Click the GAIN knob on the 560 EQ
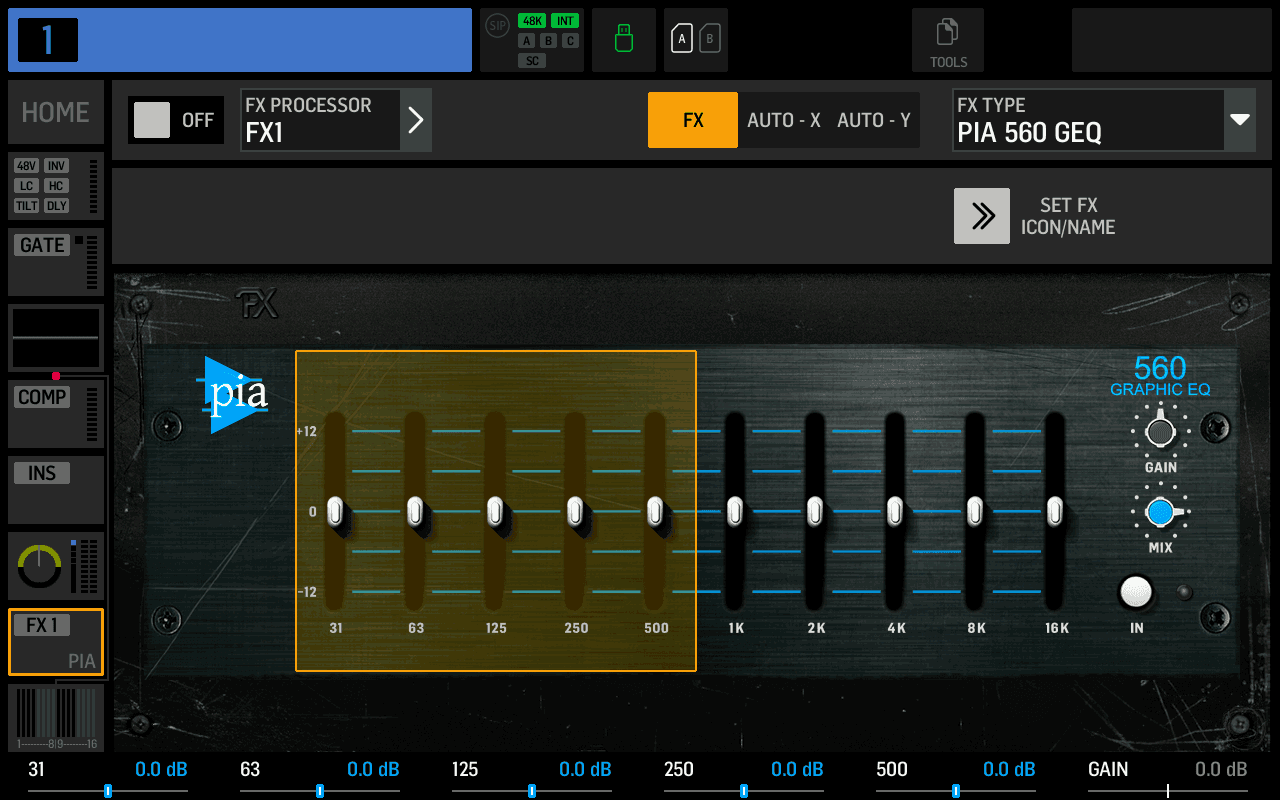The image size is (1280, 800). [1160, 431]
